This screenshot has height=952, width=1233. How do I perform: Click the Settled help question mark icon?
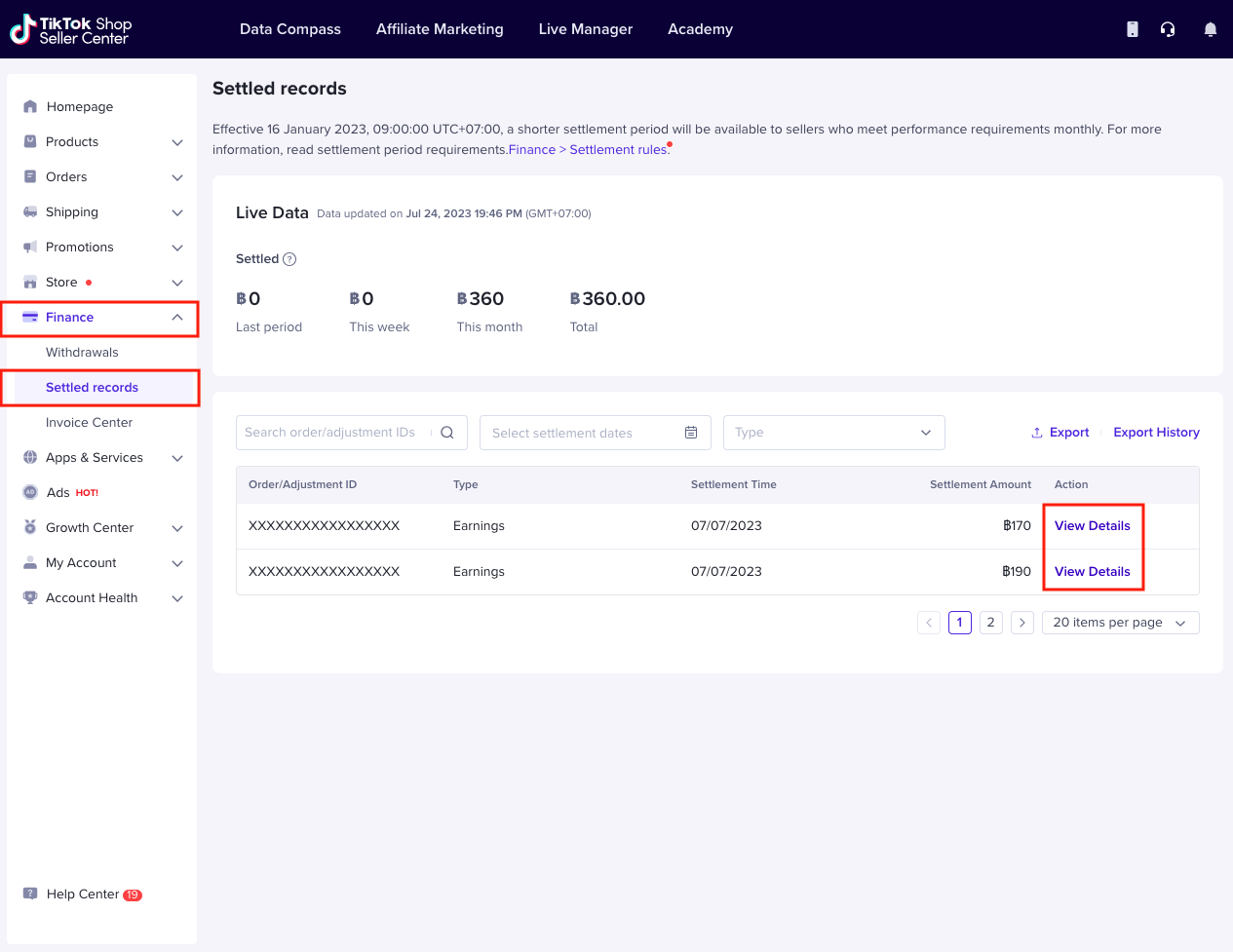(x=289, y=259)
